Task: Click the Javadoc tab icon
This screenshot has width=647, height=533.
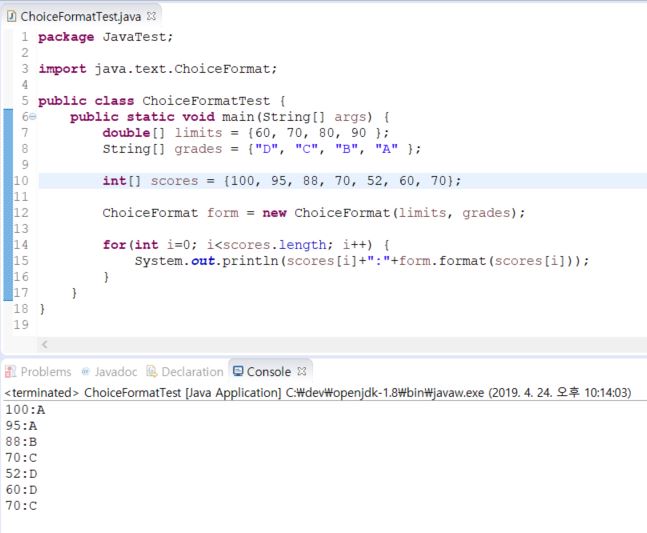Action: 85,372
